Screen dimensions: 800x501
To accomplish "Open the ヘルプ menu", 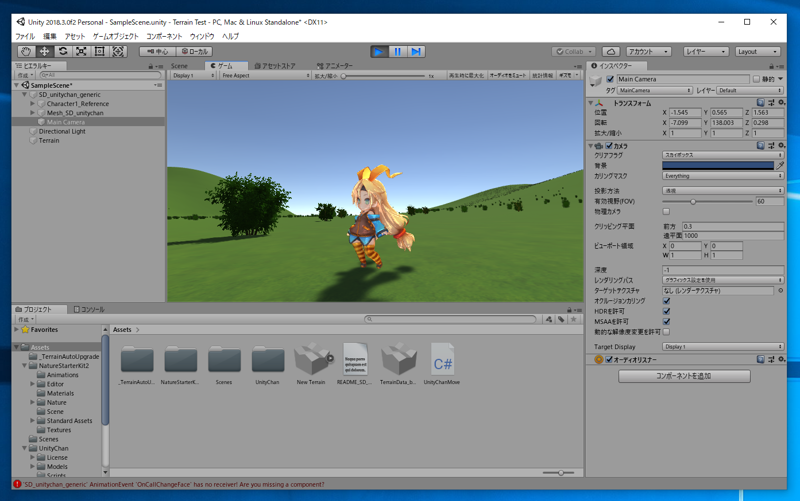I will click(x=230, y=36).
